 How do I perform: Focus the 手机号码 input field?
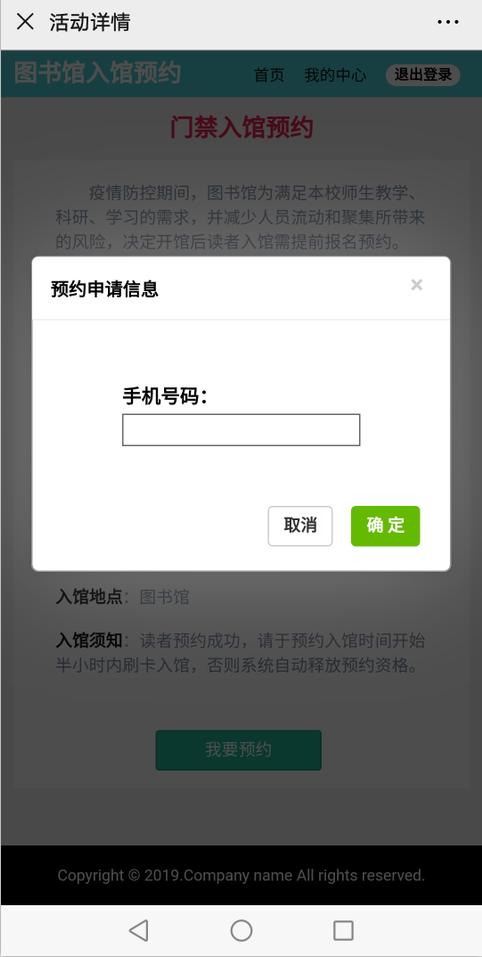pos(241,430)
